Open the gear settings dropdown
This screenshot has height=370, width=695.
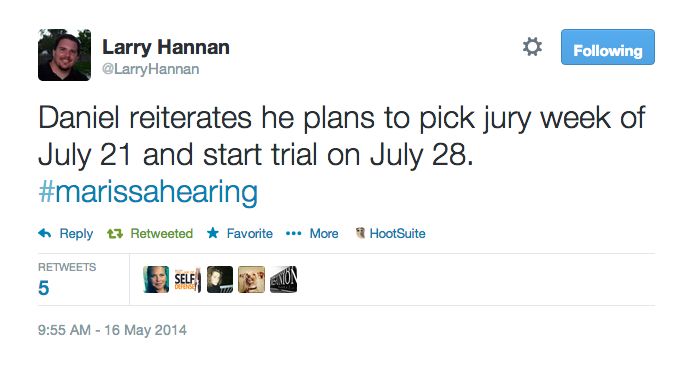coord(532,47)
